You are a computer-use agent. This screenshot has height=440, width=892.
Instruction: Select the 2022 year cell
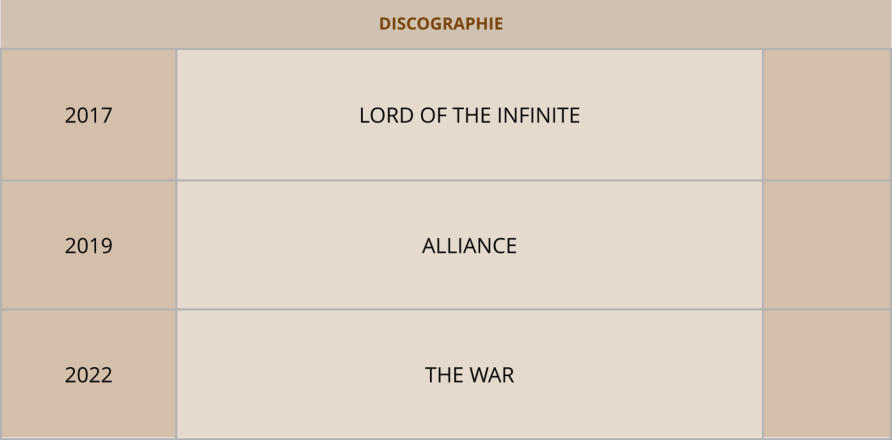[88, 375]
